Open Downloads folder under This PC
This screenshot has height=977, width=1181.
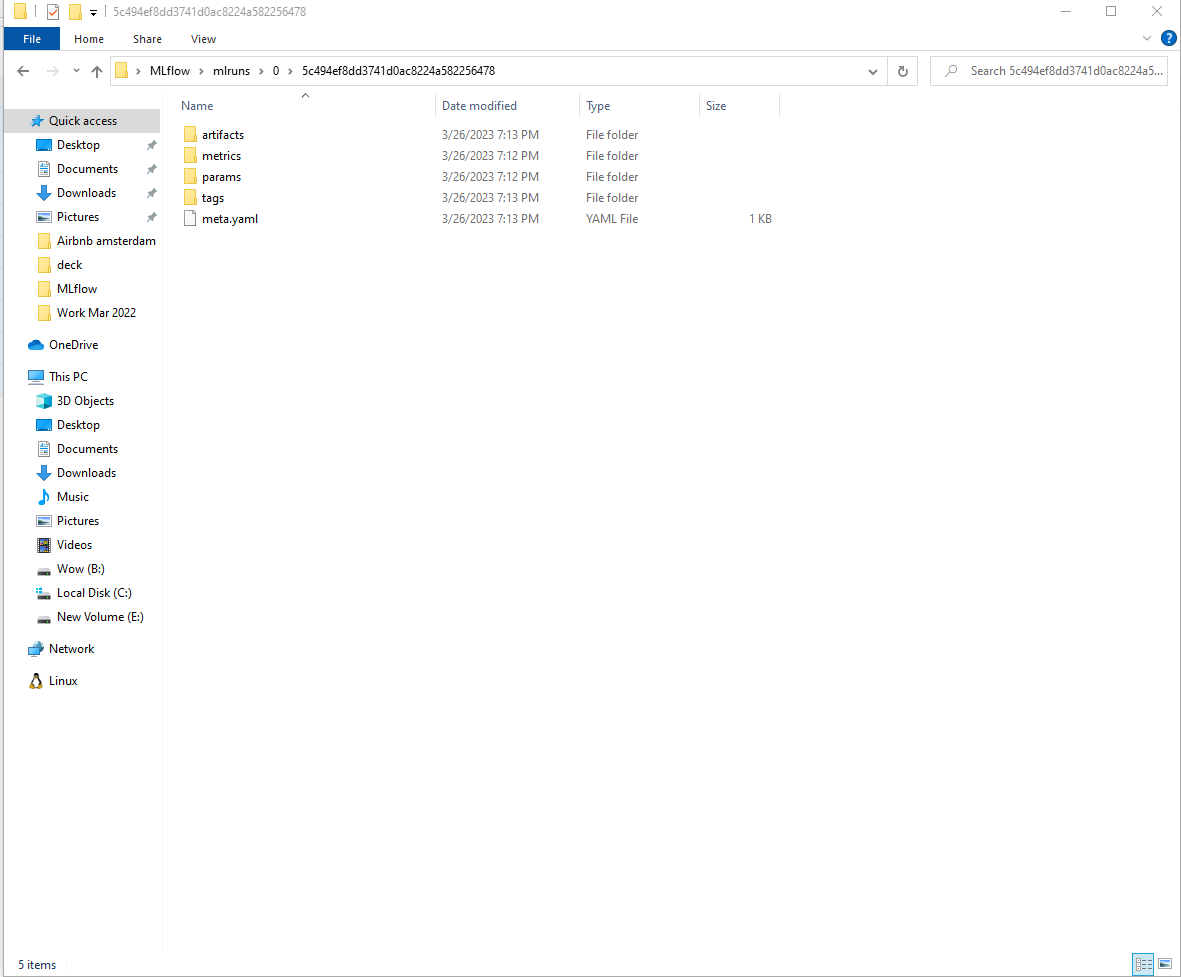click(x=86, y=472)
